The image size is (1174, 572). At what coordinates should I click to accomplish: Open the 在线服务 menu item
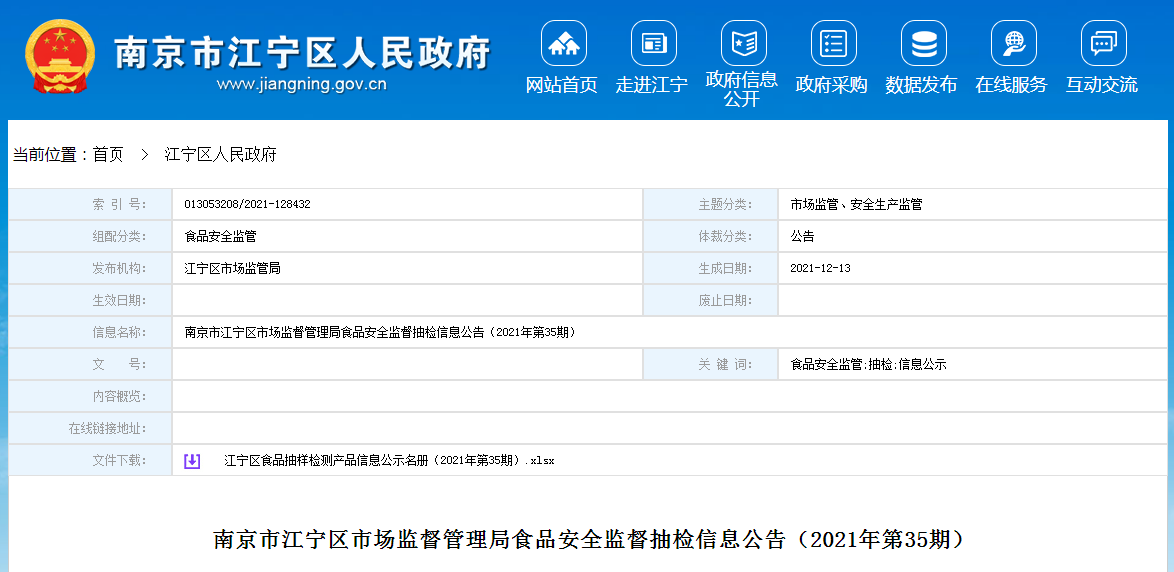point(1011,85)
